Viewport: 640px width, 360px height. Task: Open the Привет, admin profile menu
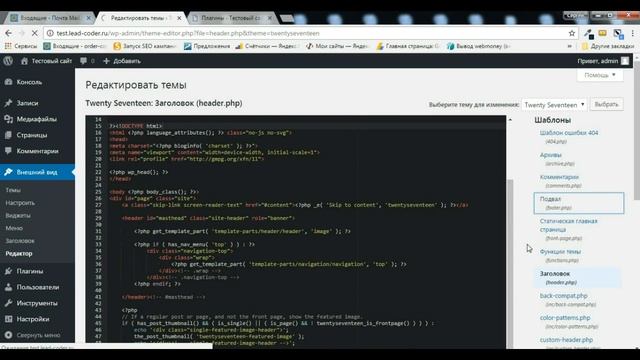(x=603, y=61)
